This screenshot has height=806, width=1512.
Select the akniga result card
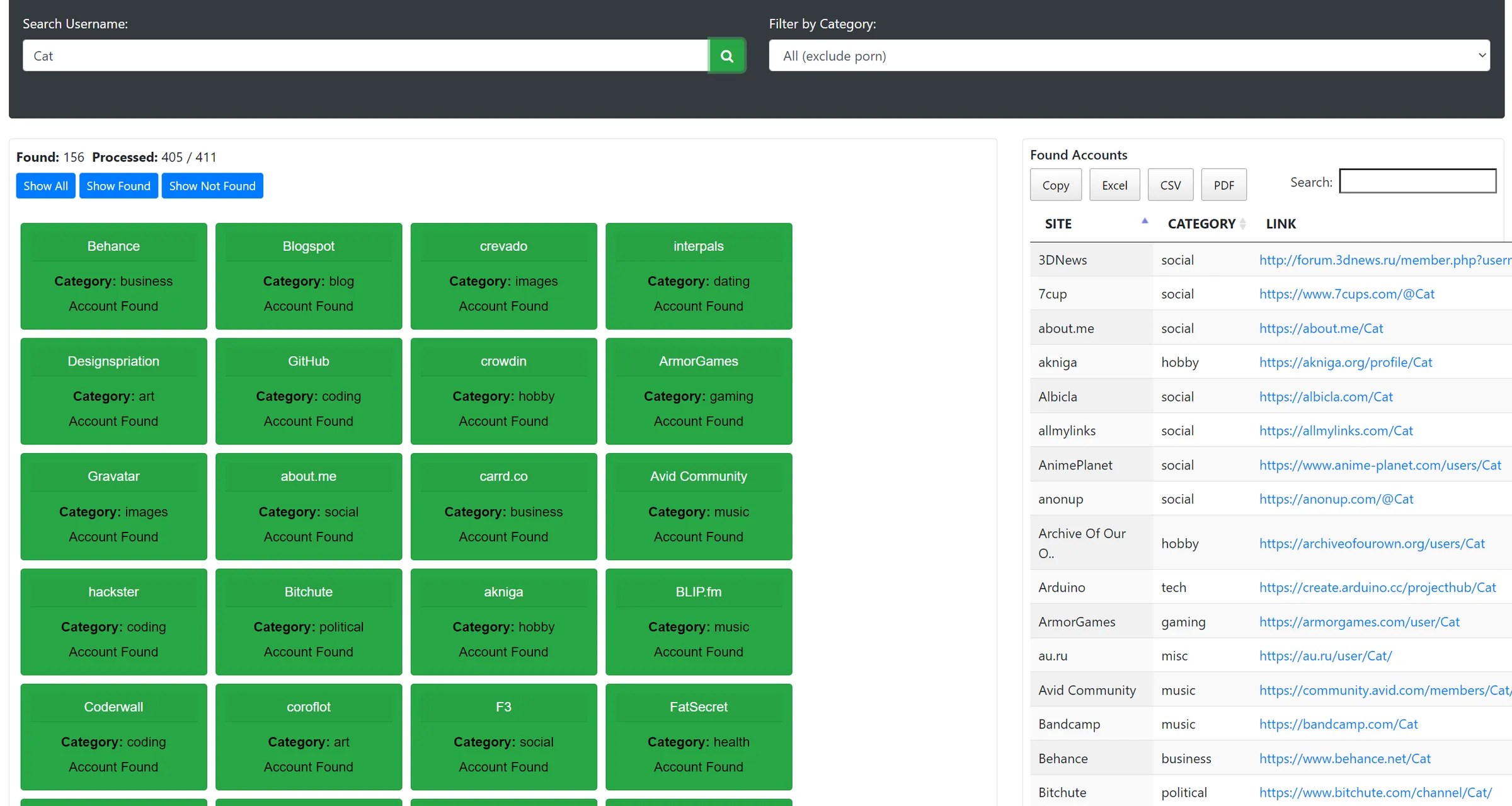pos(503,622)
